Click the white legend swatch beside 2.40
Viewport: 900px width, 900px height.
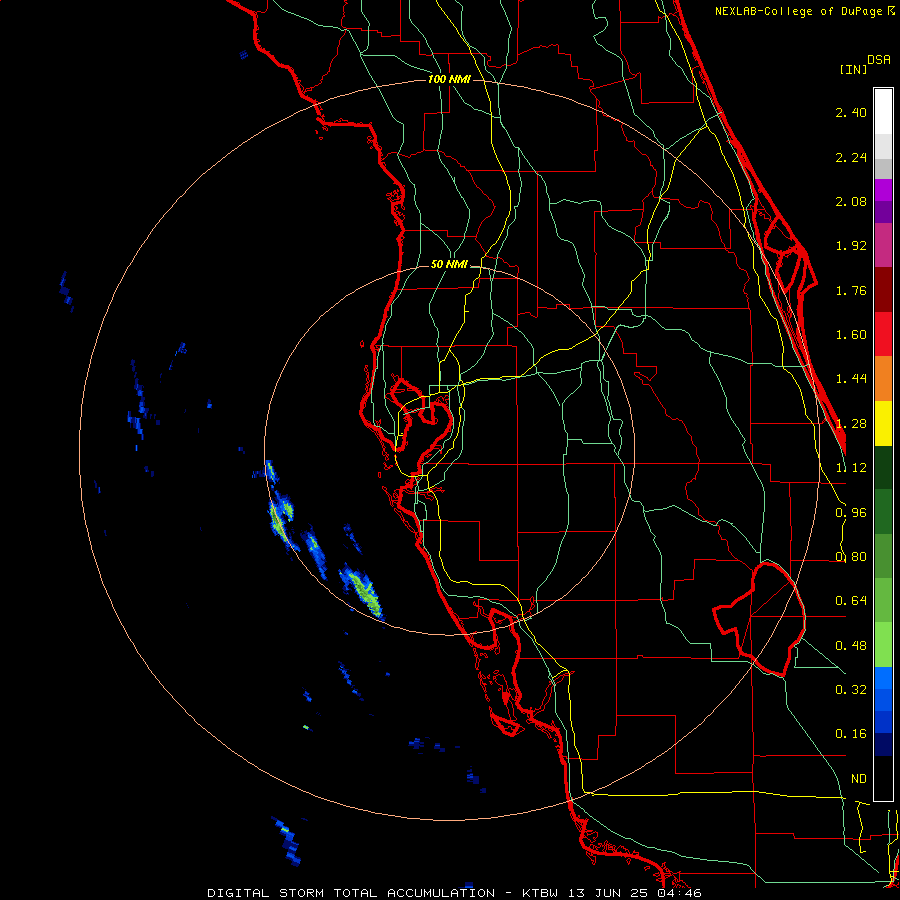[x=883, y=111]
